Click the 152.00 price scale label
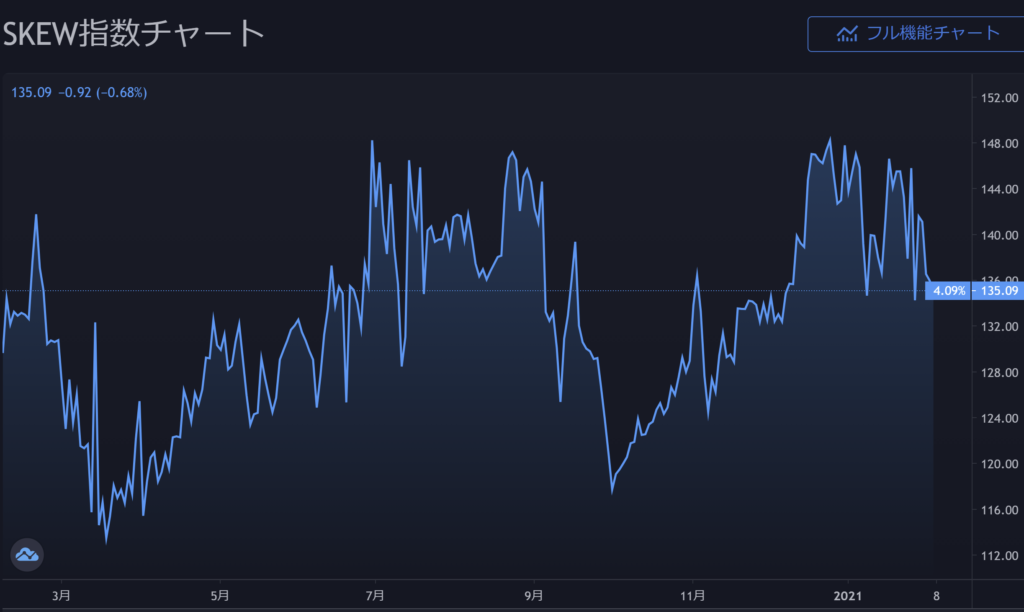Image resolution: width=1024 pixels, height=612 pixels. coord(1000,98)
